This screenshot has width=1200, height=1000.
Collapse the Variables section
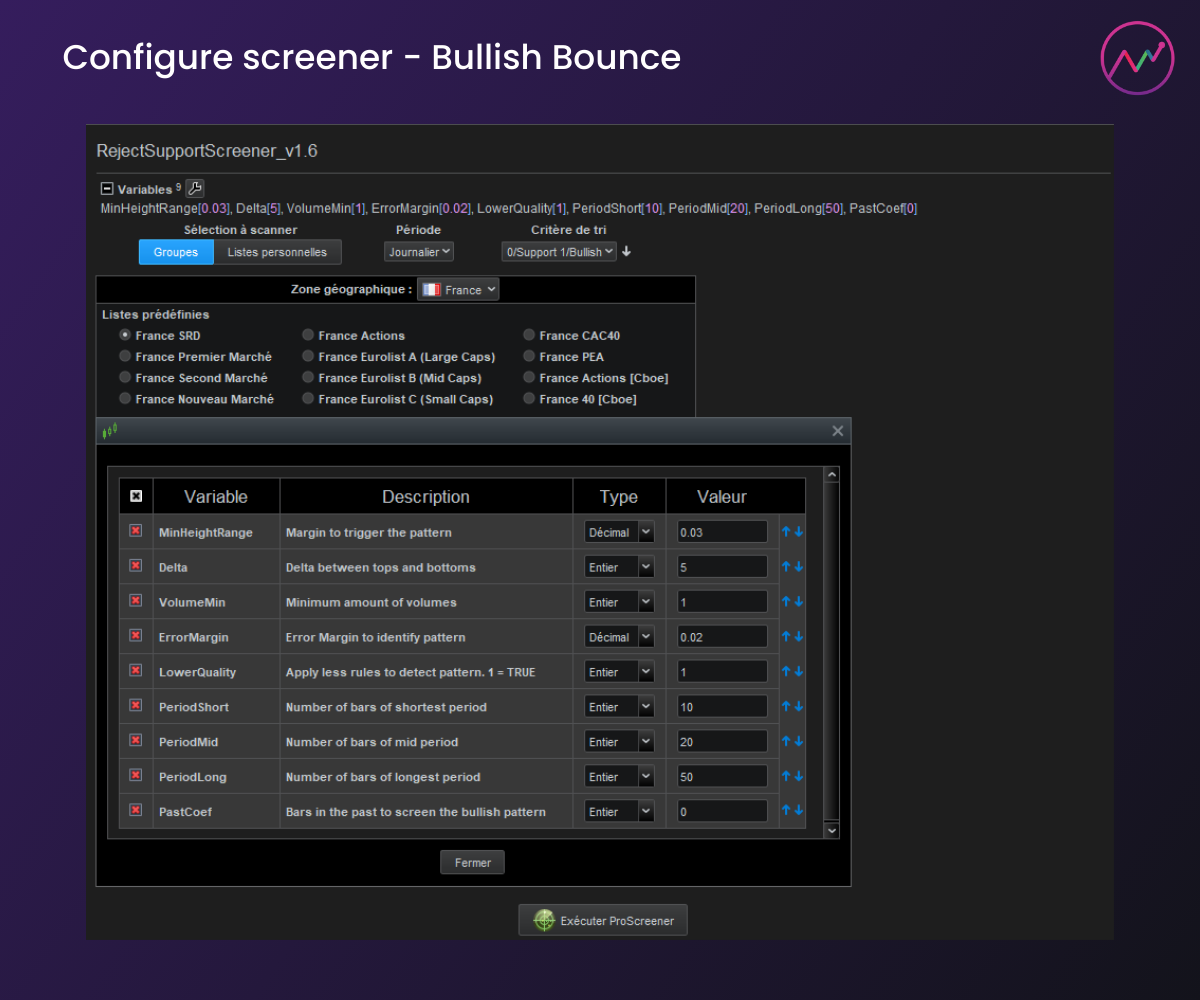106,188
